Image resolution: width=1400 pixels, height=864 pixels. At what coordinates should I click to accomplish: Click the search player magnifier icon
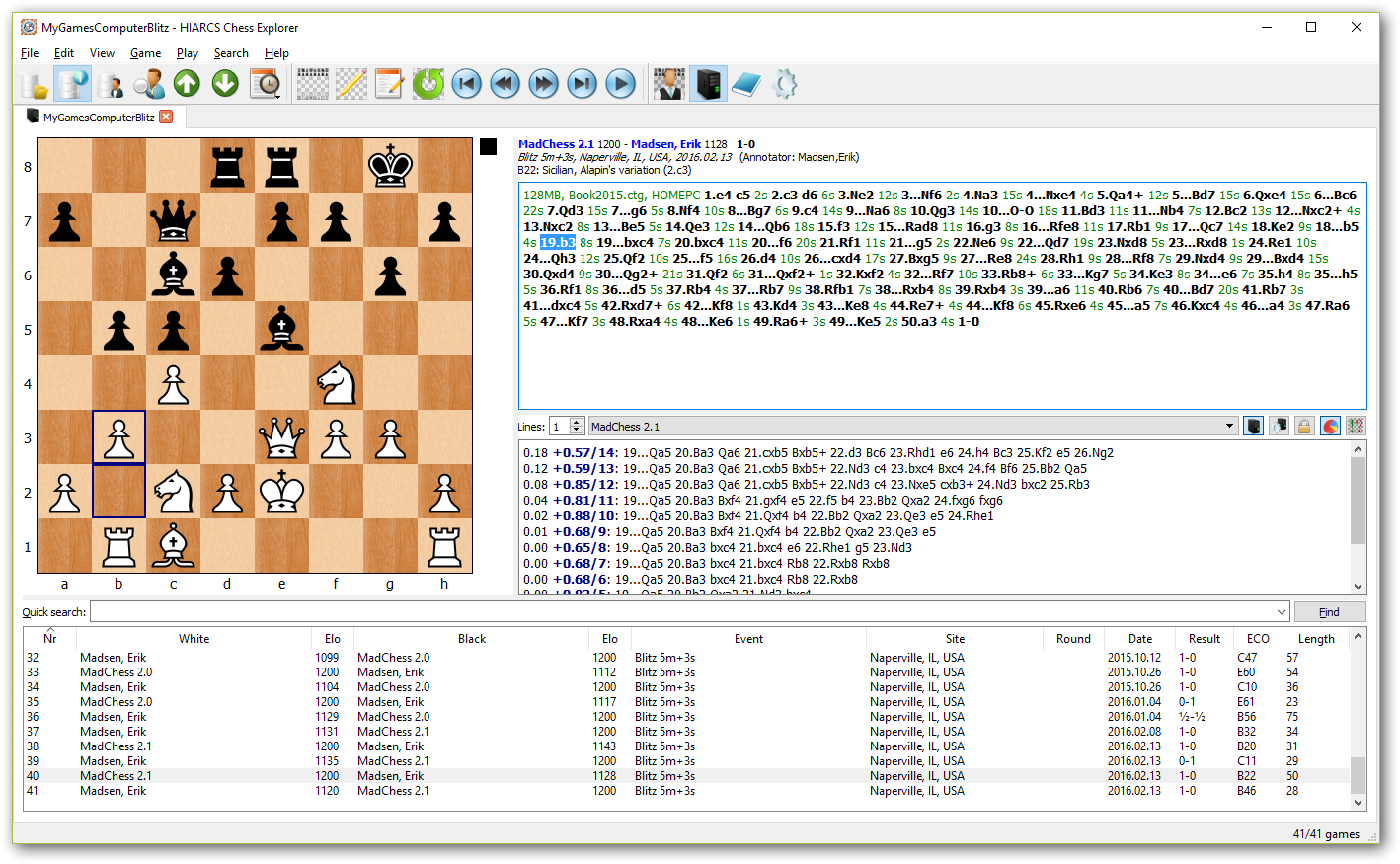(149, 84)
